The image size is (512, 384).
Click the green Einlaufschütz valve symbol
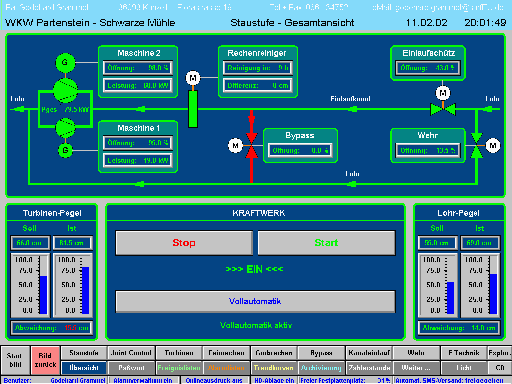tap(443, 109)
